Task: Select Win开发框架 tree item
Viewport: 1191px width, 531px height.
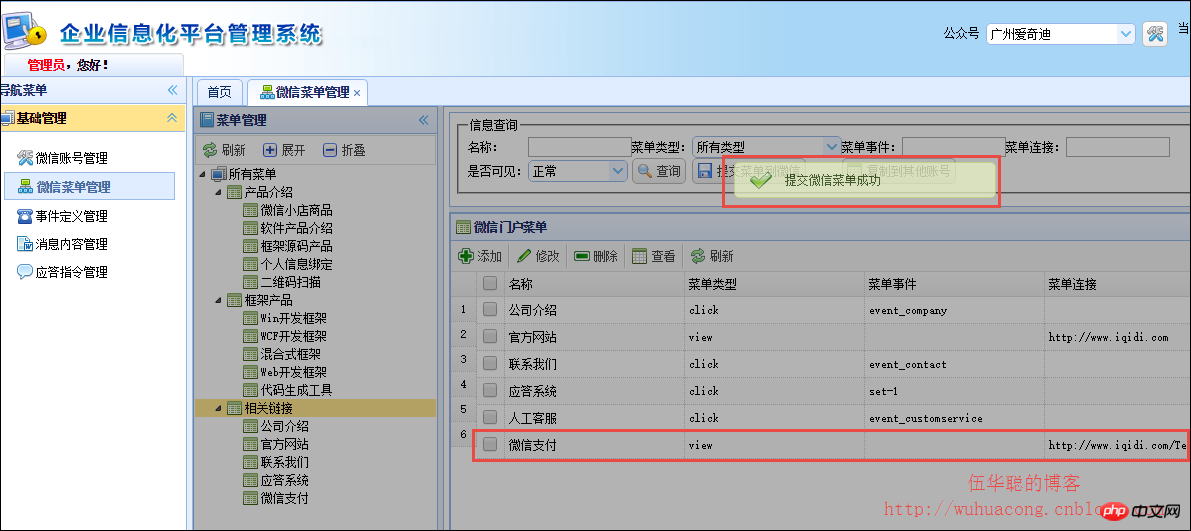Action: (293, 318)
